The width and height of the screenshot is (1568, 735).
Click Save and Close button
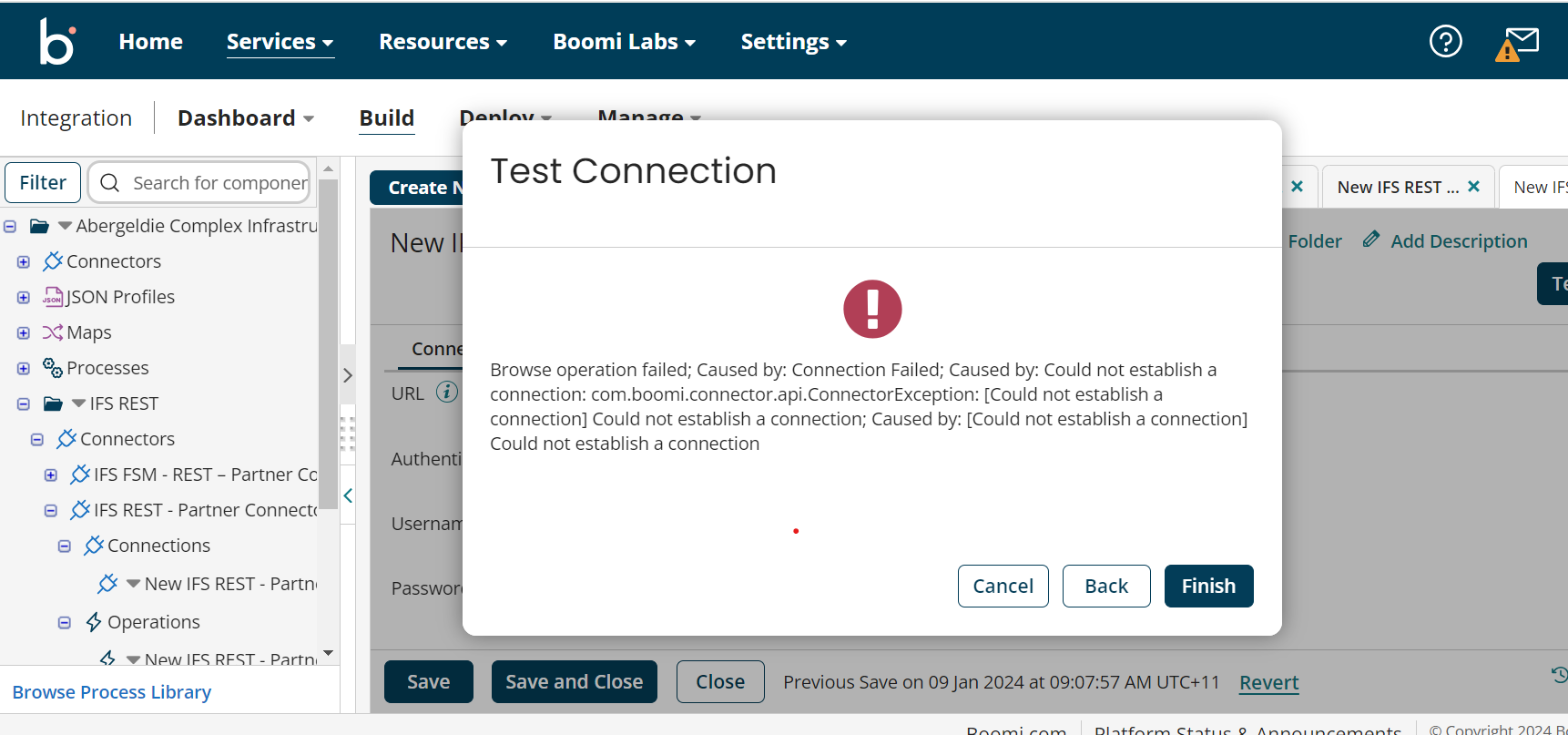pos(574,681)
